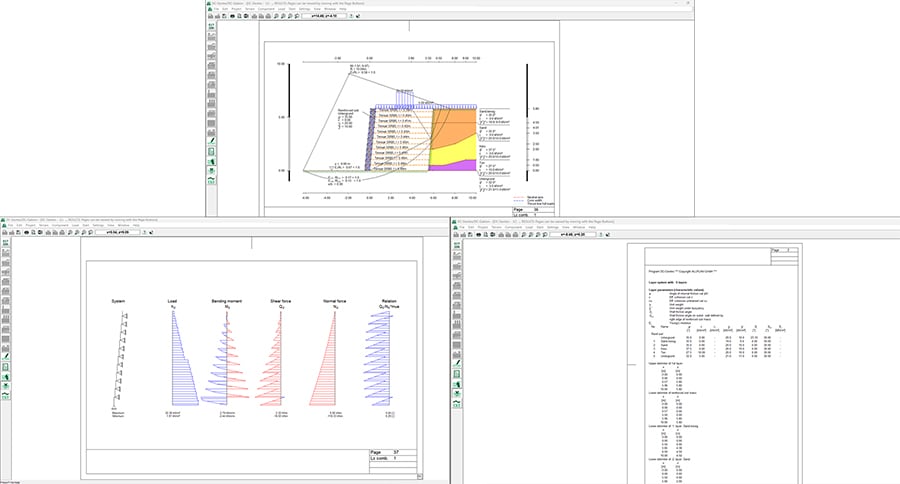Viewport: 900px width, 484px height.
Task: Open the Project menu in the top window
Action: pos(236,9)
